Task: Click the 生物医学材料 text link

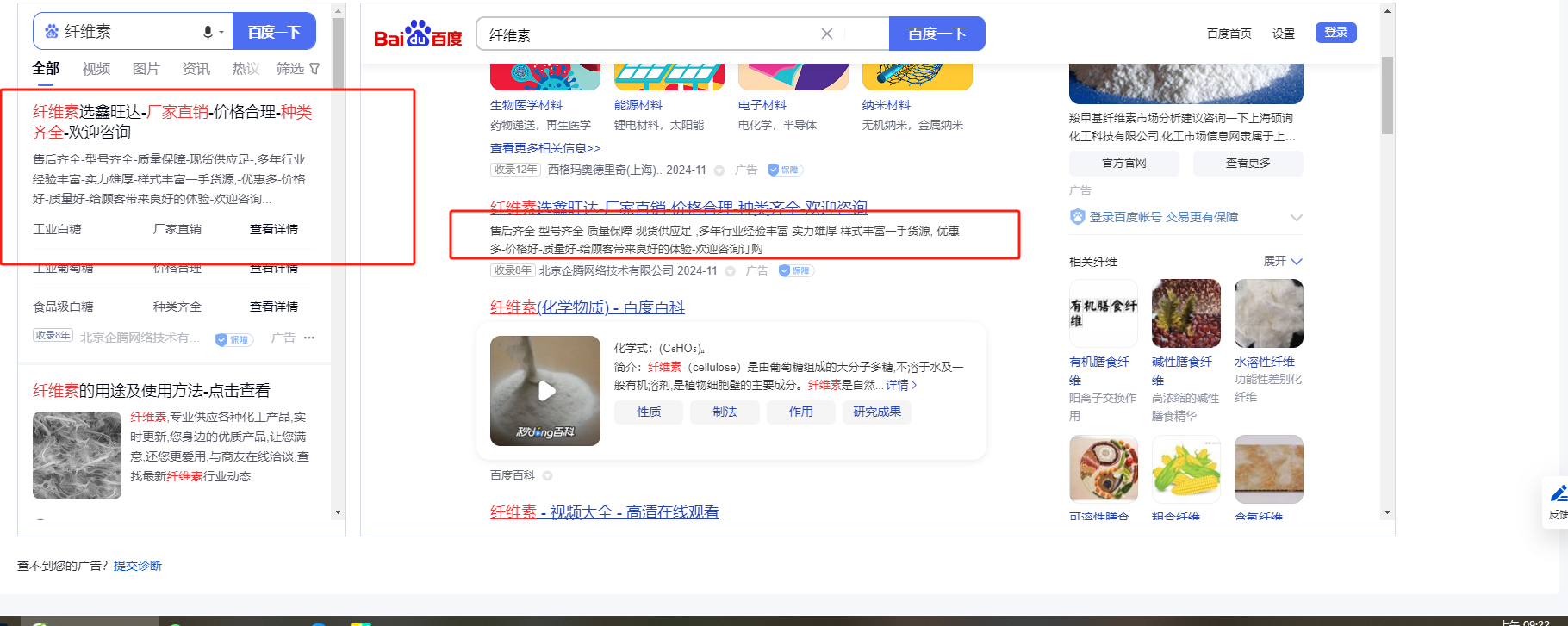Action: [x=526, y=105]
